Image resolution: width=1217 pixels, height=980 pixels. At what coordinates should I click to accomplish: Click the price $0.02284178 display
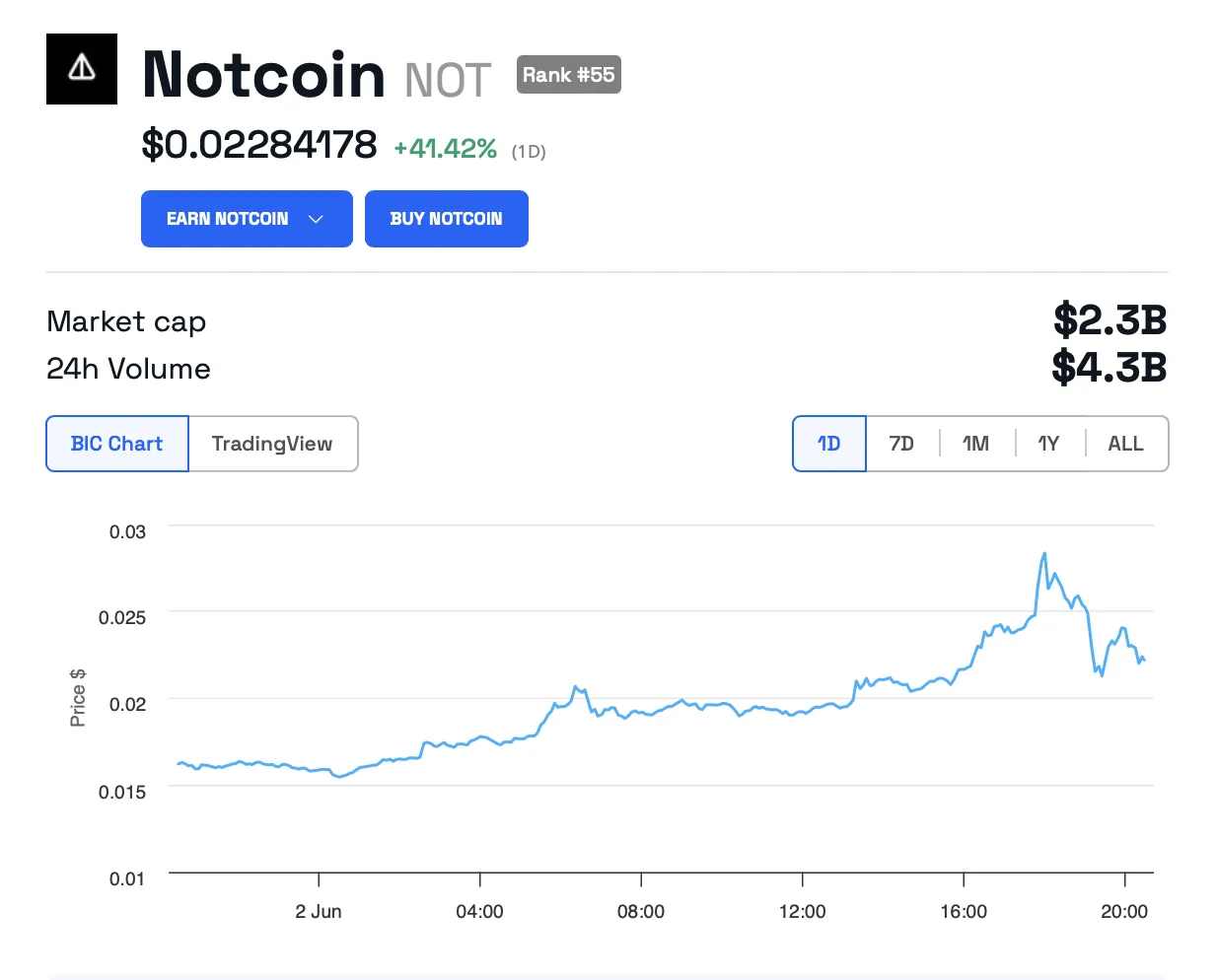point(258,145)
